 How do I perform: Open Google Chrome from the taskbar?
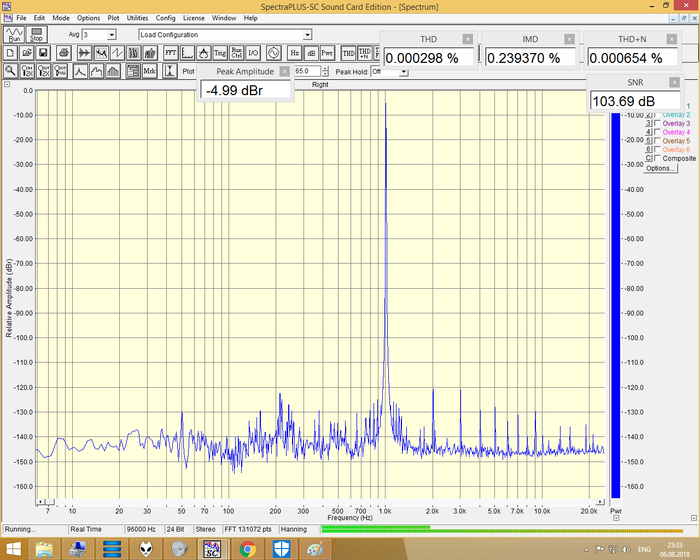click(x=247, y=548)
